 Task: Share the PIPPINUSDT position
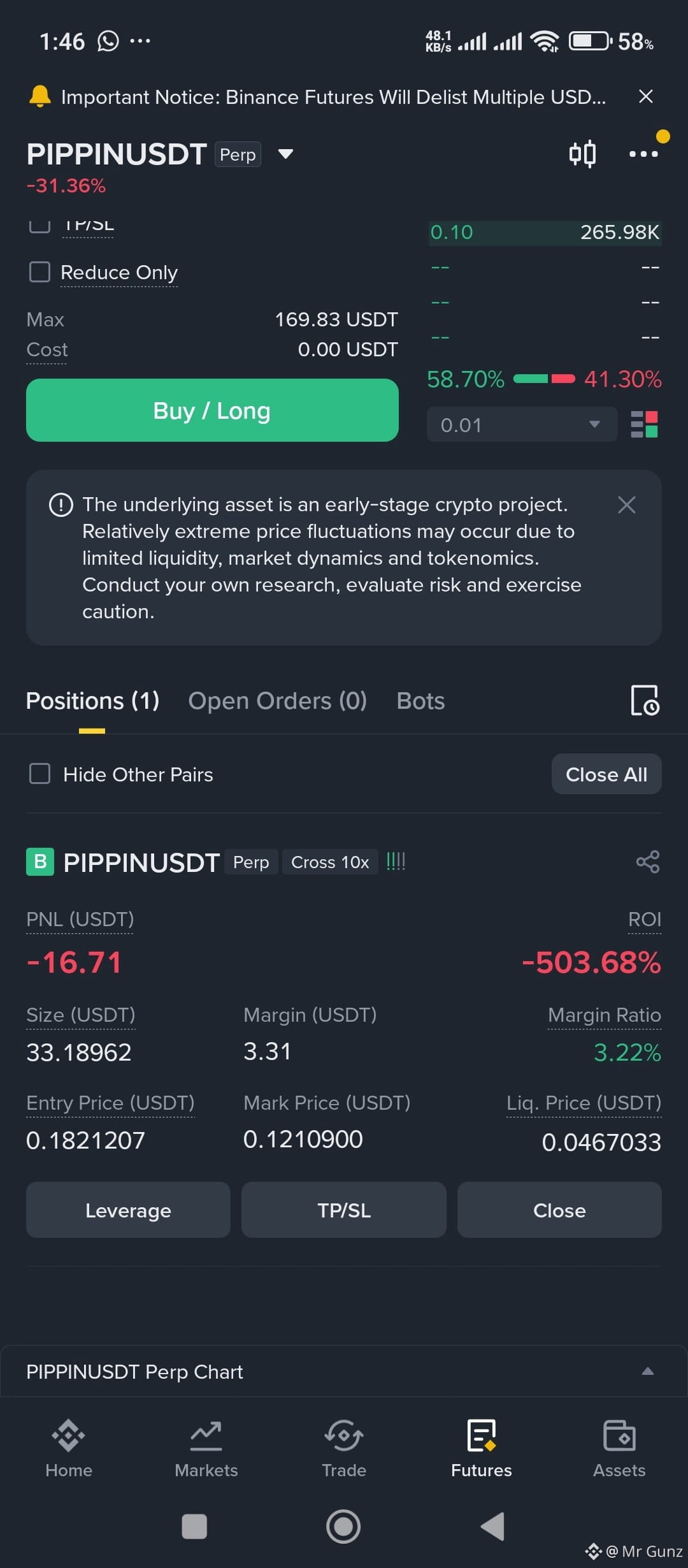coord(648,862)
